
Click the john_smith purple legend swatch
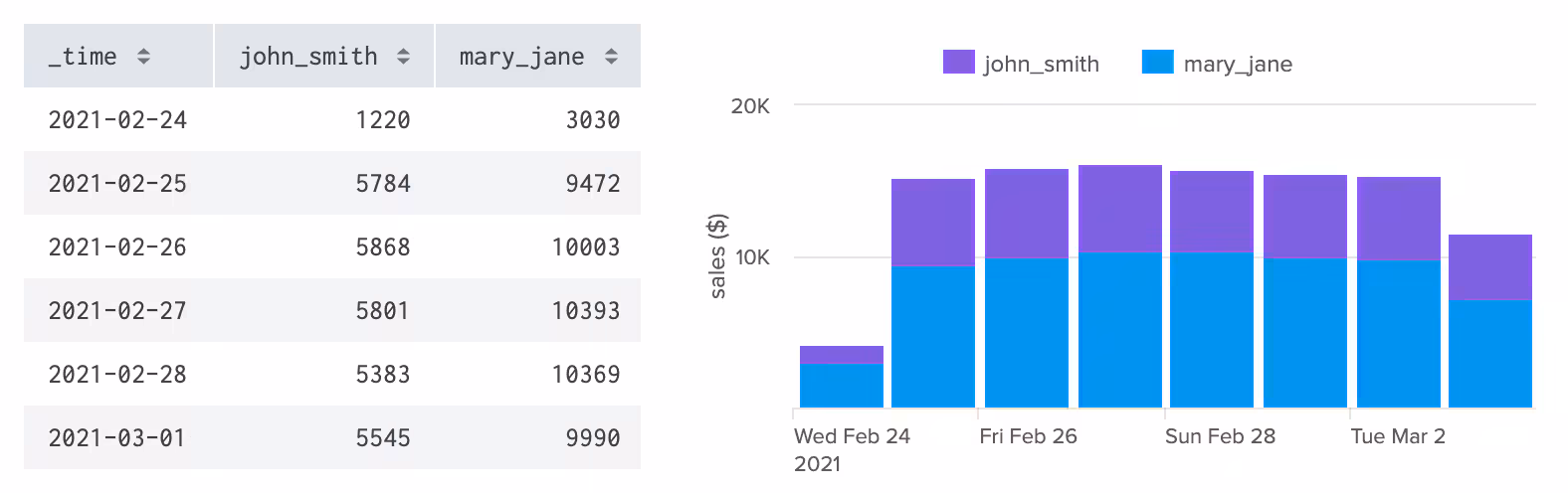(x=958, y=63)
